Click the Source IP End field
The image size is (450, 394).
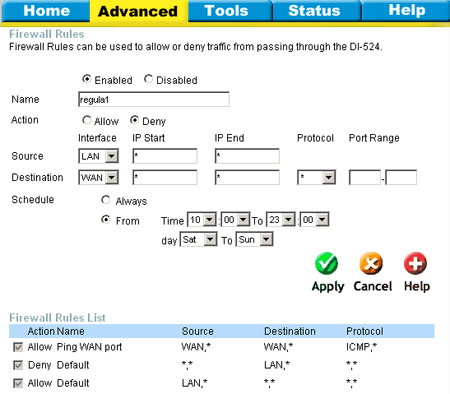pos(247,156)
